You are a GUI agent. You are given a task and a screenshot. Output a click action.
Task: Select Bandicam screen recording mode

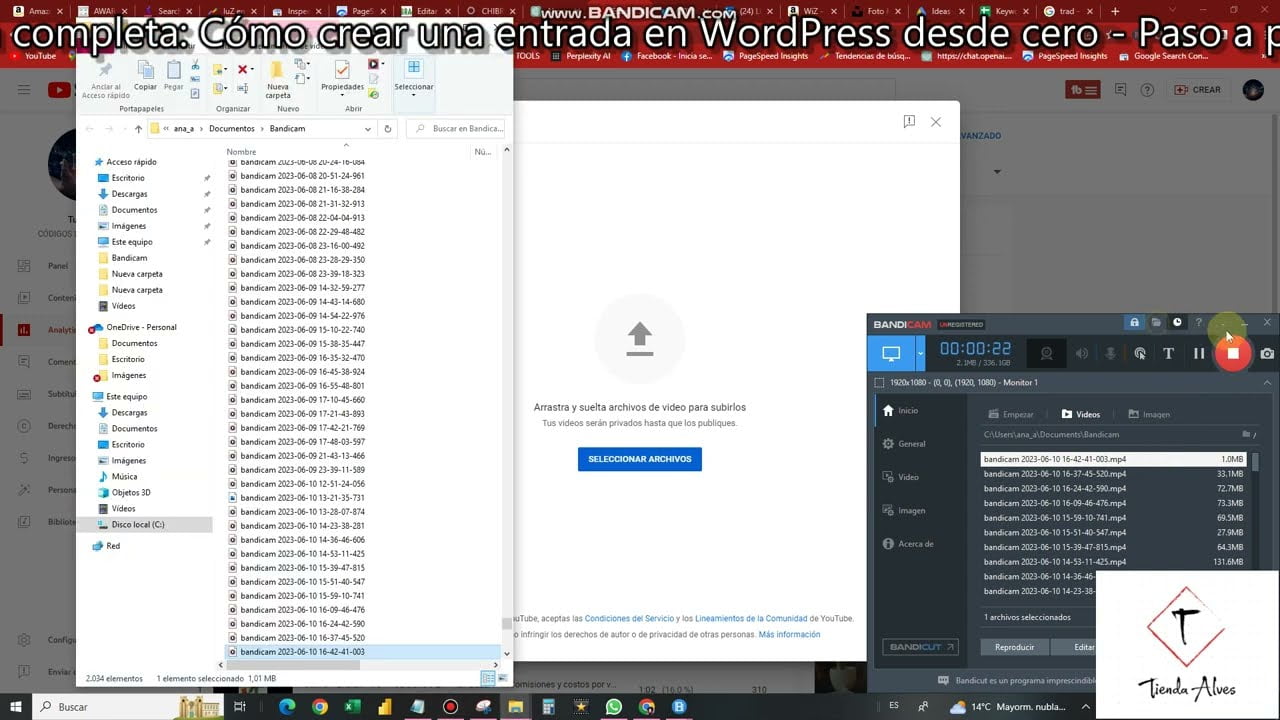(x=890, y=353)
